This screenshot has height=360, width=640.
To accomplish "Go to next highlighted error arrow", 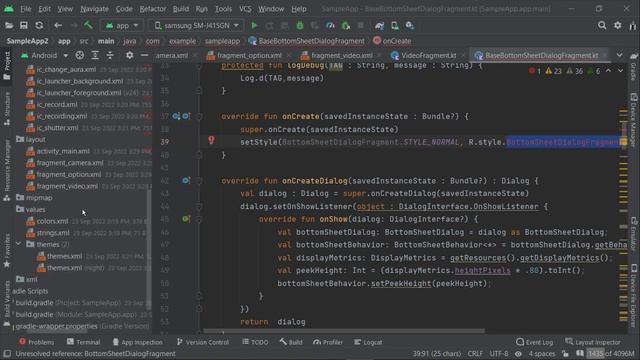I will pos(620,71).
